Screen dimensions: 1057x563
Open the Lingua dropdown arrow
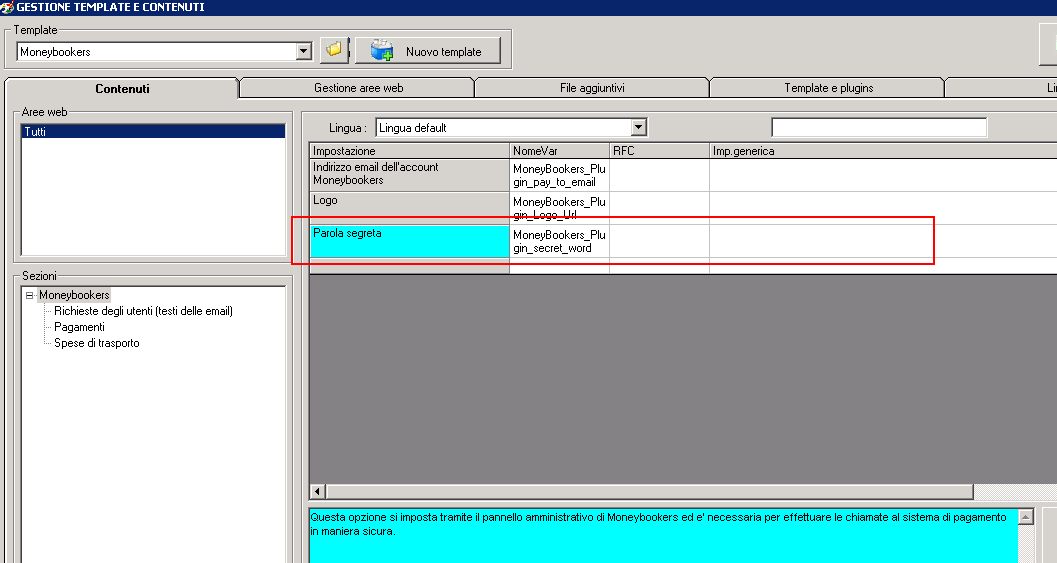(638, 127)
